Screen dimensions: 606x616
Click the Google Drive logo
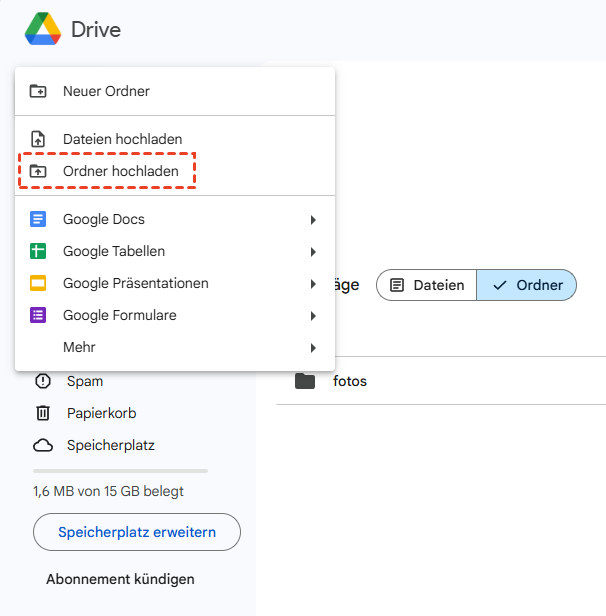pyautogui.click(x=42, y=29)
